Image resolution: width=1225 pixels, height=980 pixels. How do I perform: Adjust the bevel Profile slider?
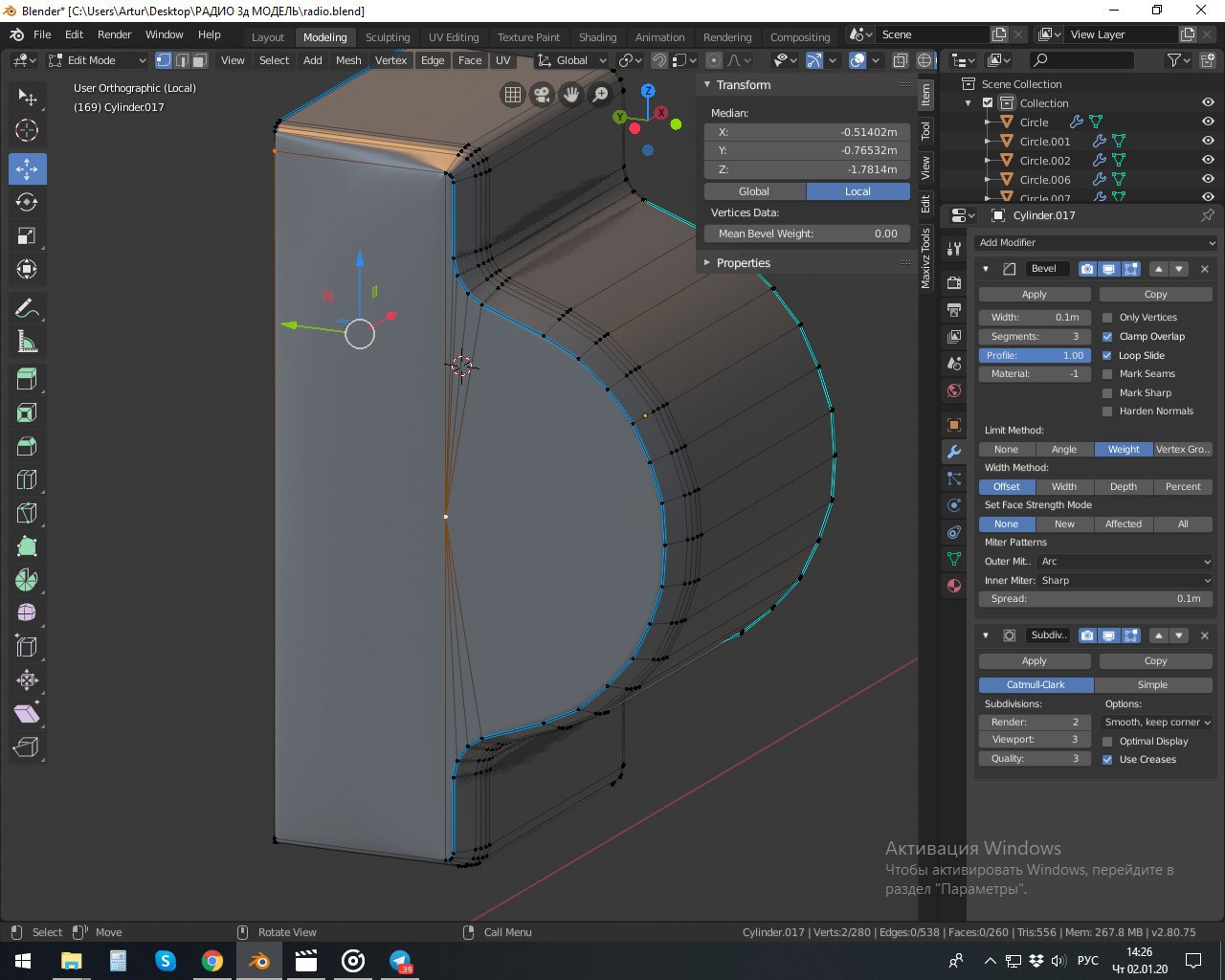[x=1035, y=355]
